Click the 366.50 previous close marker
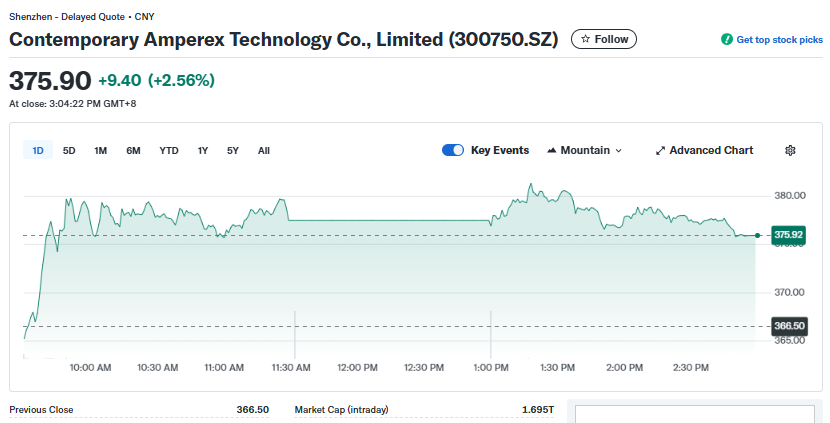Viewport: 830px width, 423px height. 788,326
